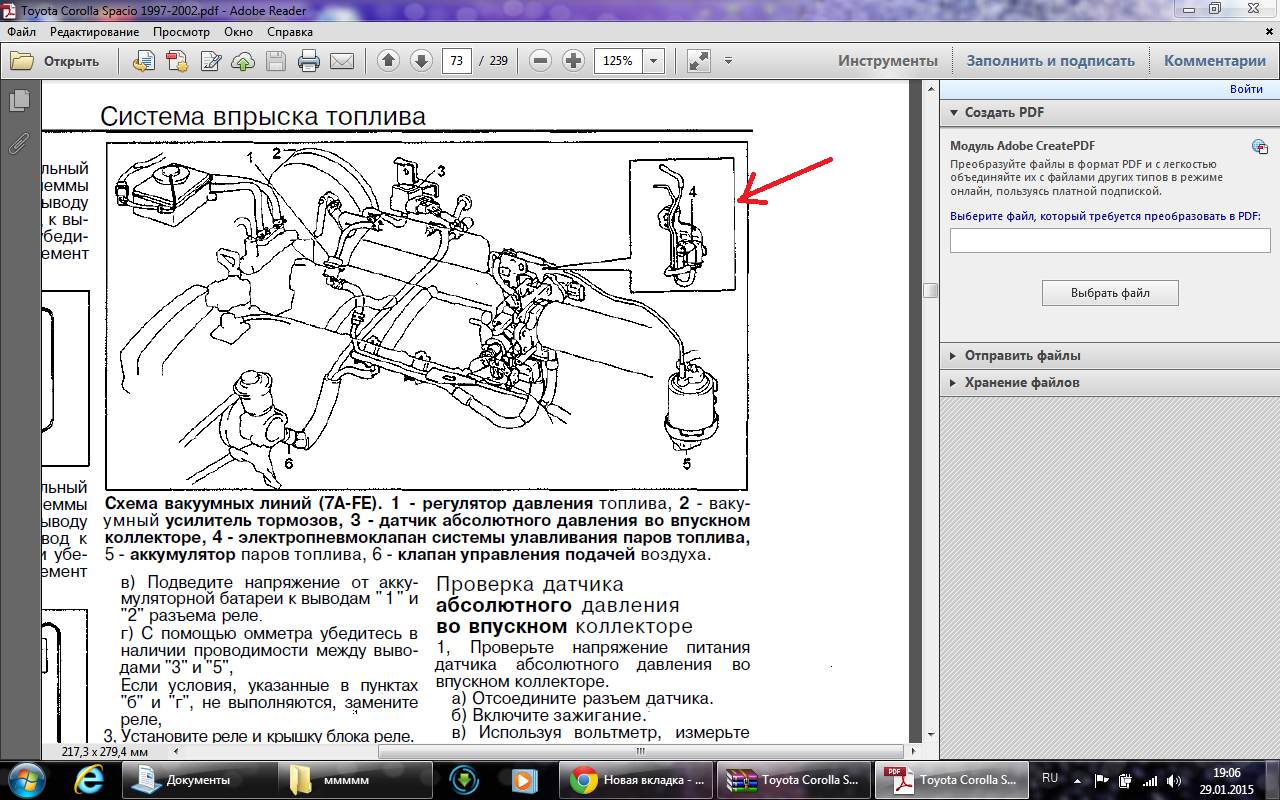Switch to full-screen reading mode icon
The height and width of the screenshot is (800, 1280).
coord(698,61)
